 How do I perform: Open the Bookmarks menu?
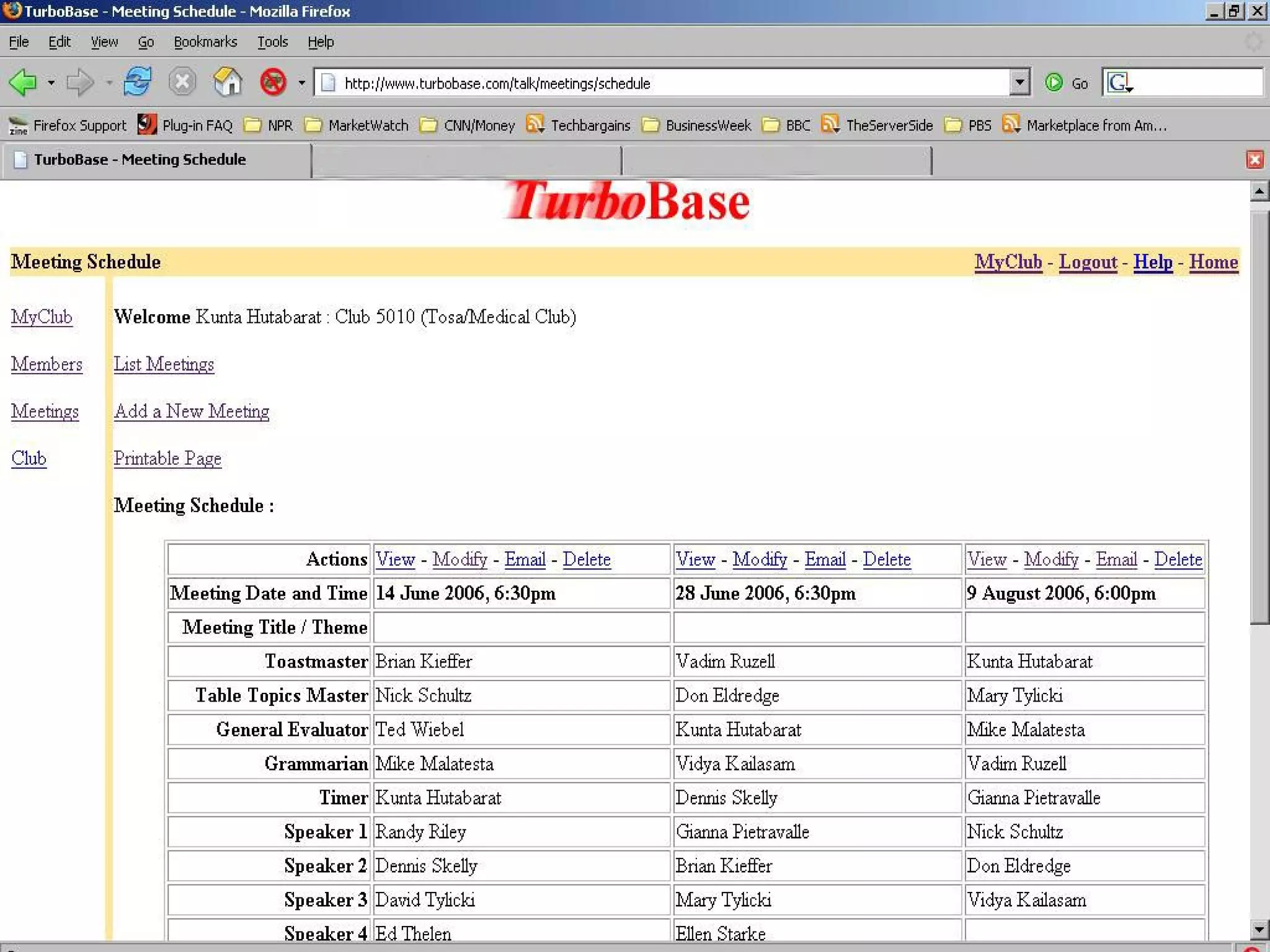click(x=205, y=42)
